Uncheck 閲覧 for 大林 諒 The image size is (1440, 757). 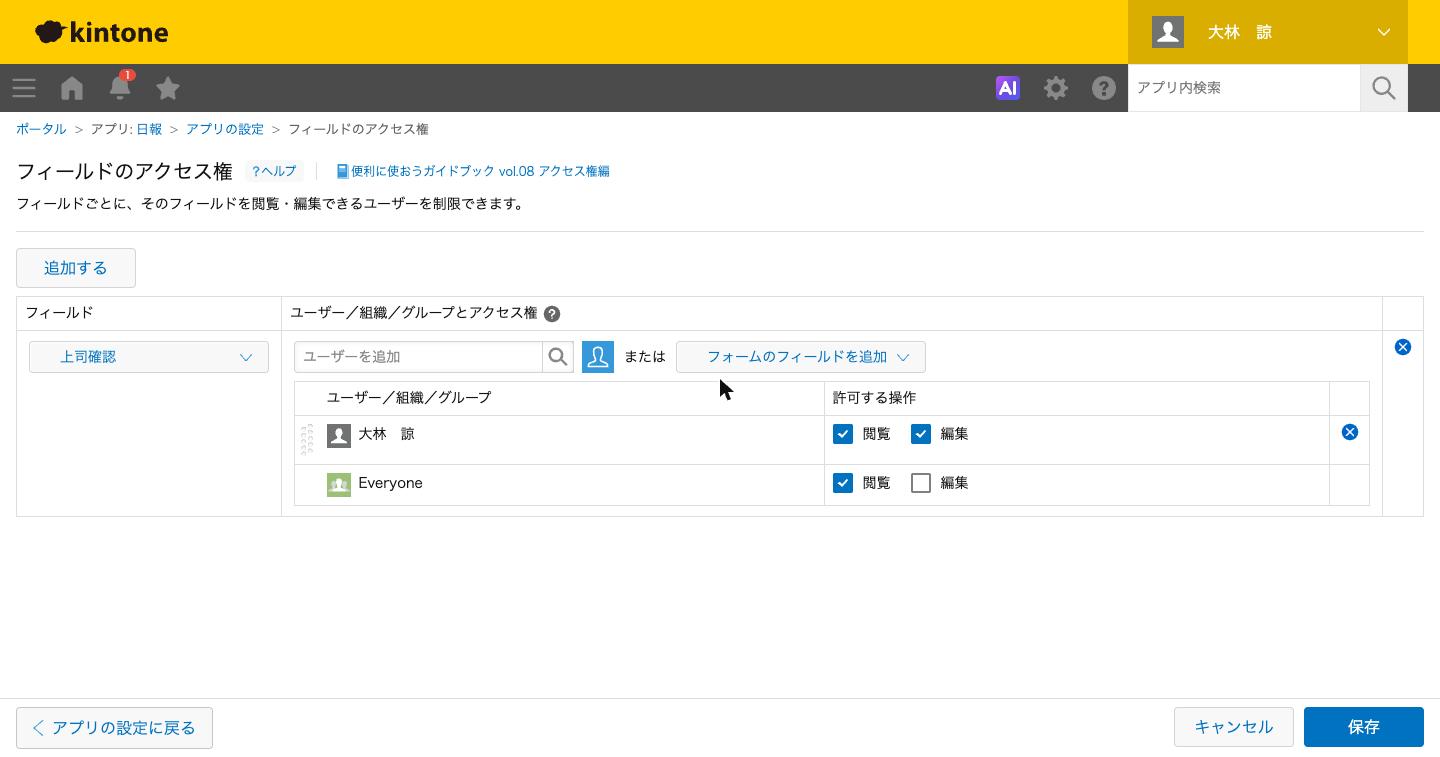coord(843,434)
